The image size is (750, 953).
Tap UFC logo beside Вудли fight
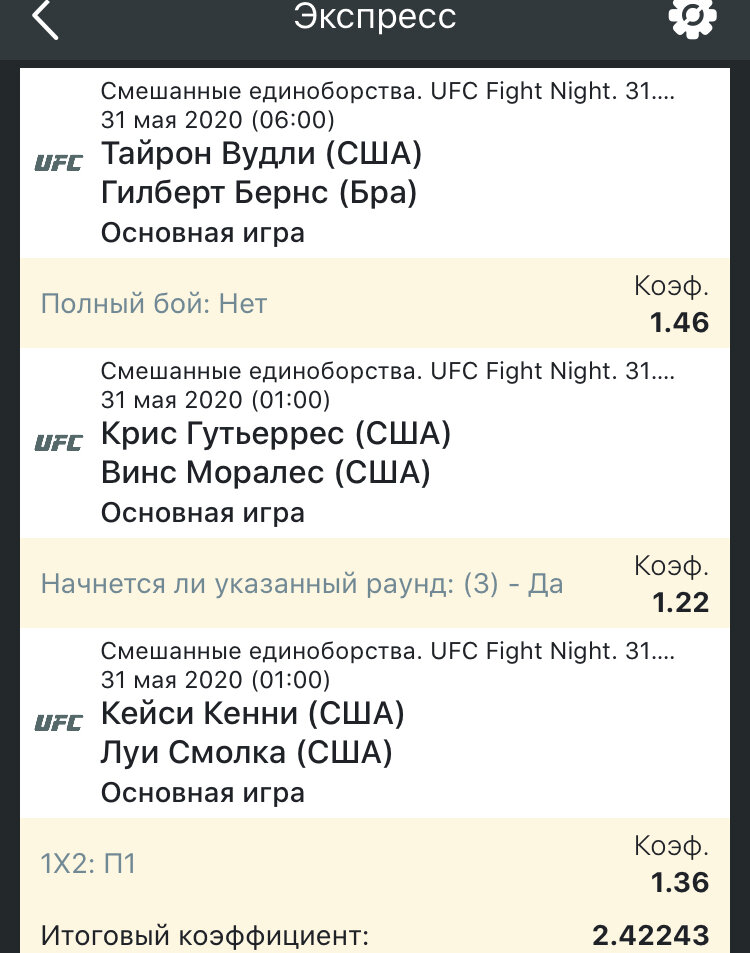tap(58, 163)
